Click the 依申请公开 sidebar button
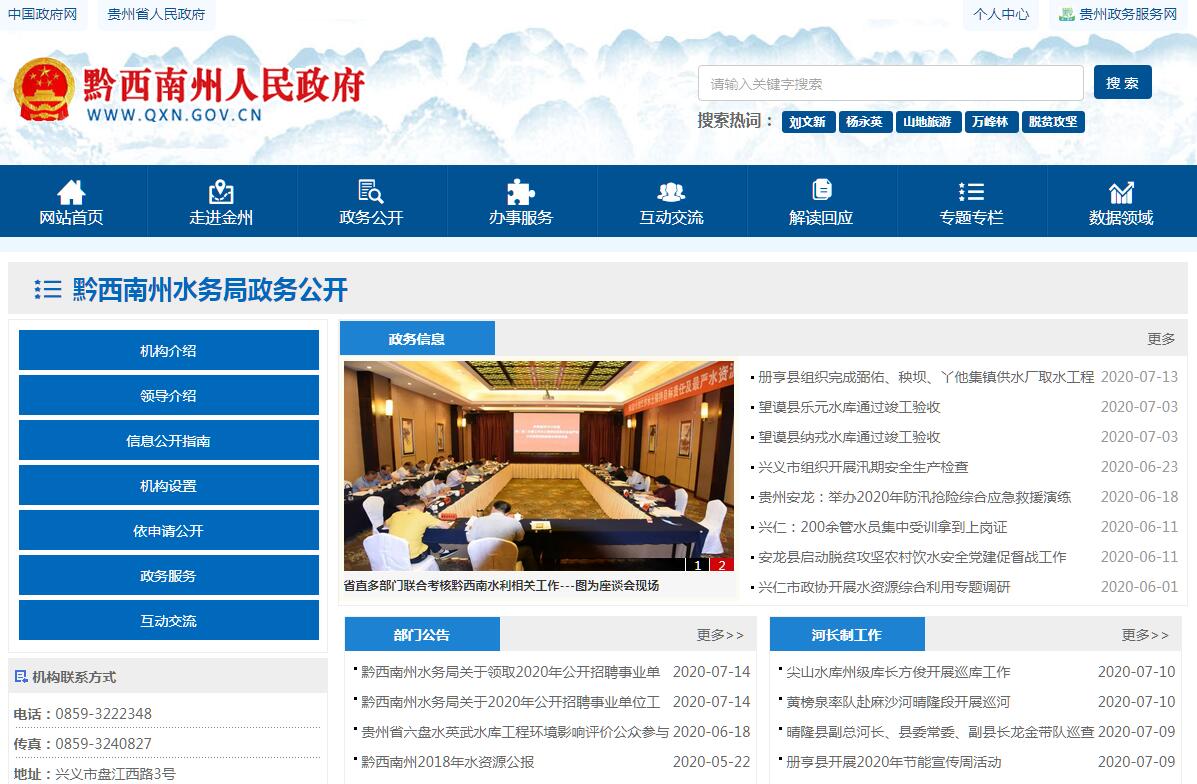 [169, 531]
